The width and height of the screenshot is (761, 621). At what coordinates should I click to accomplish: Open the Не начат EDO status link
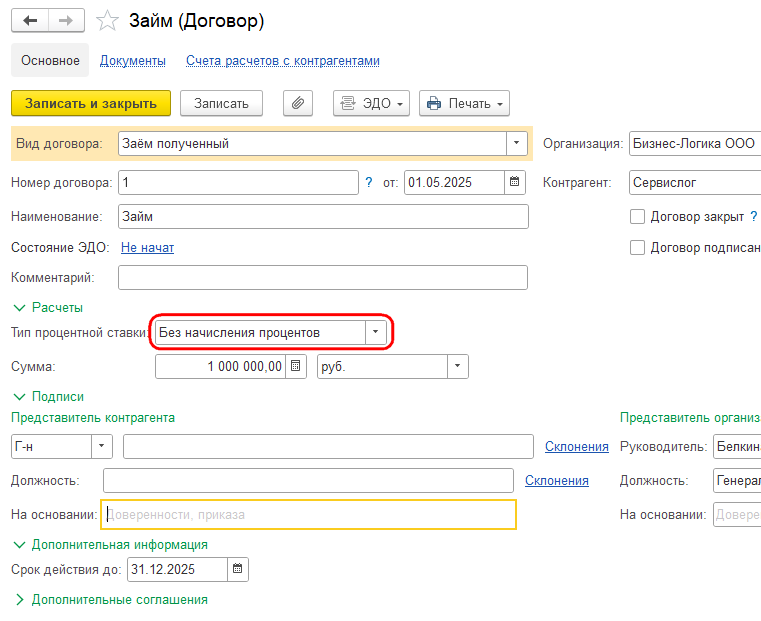(147, 247)
